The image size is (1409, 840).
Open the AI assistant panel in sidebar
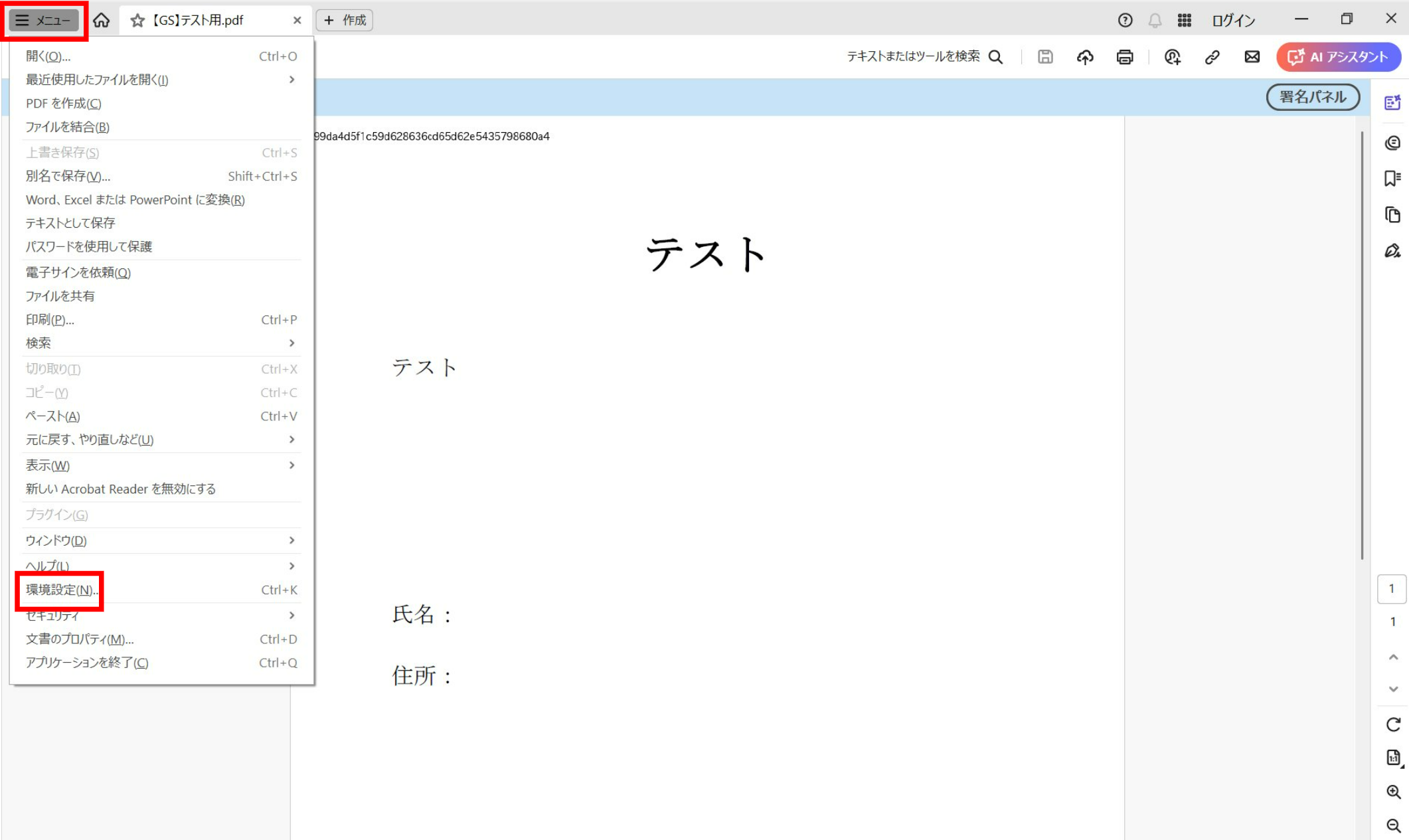point(1392,103)
